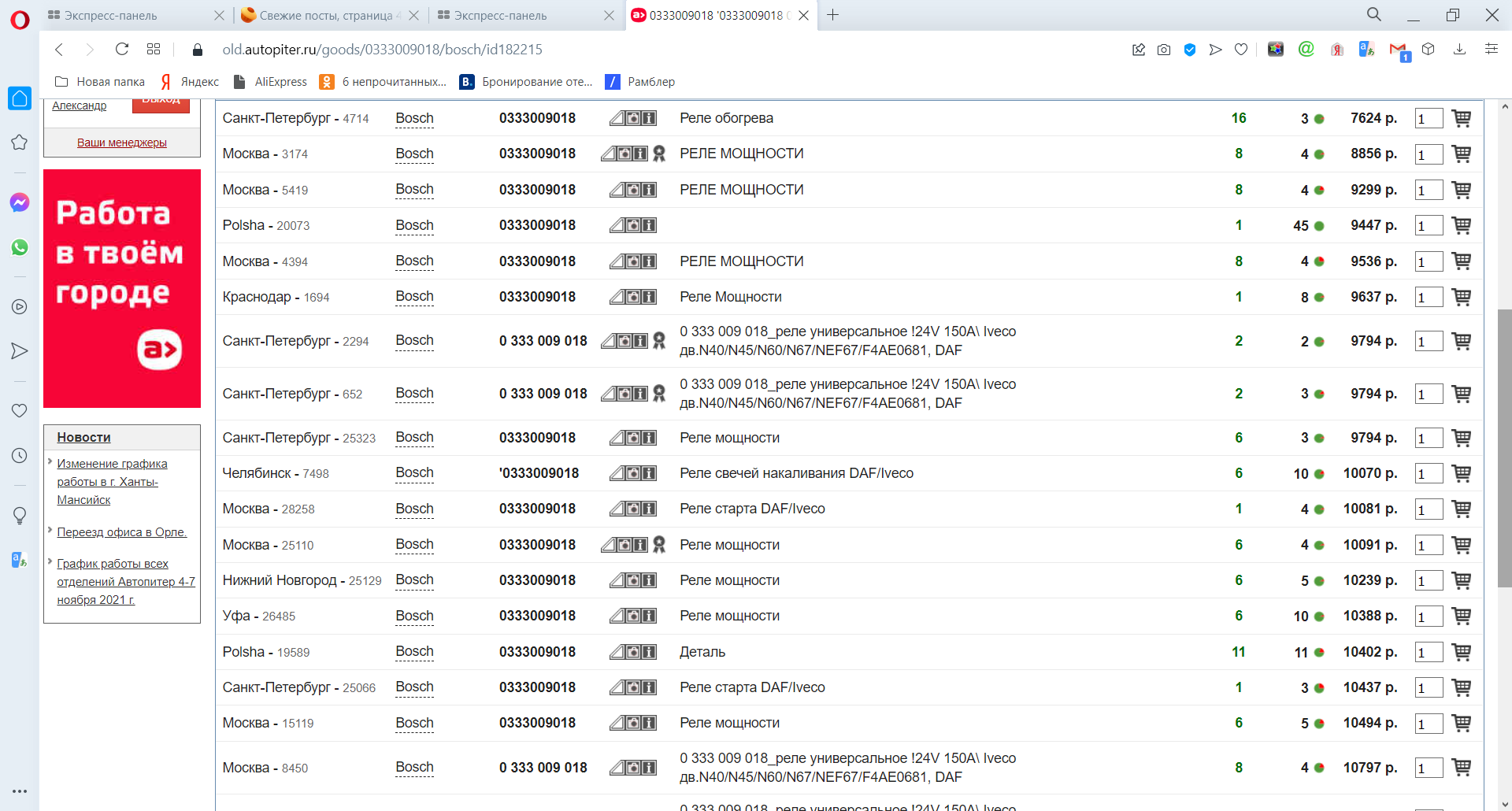Click the part number '0333009018 in Челябинск row
The height and width of the screenshot is (811, 1512).
coord(539,473)
